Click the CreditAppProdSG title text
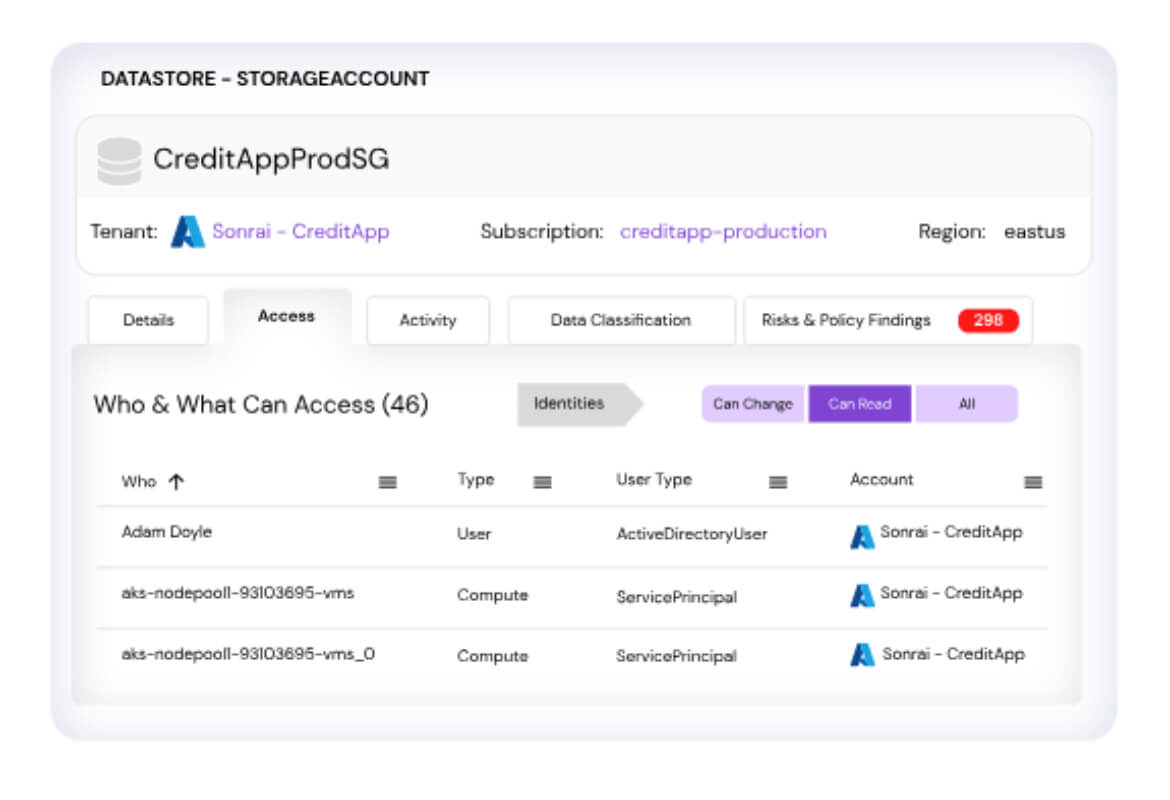 click(271, 159)
